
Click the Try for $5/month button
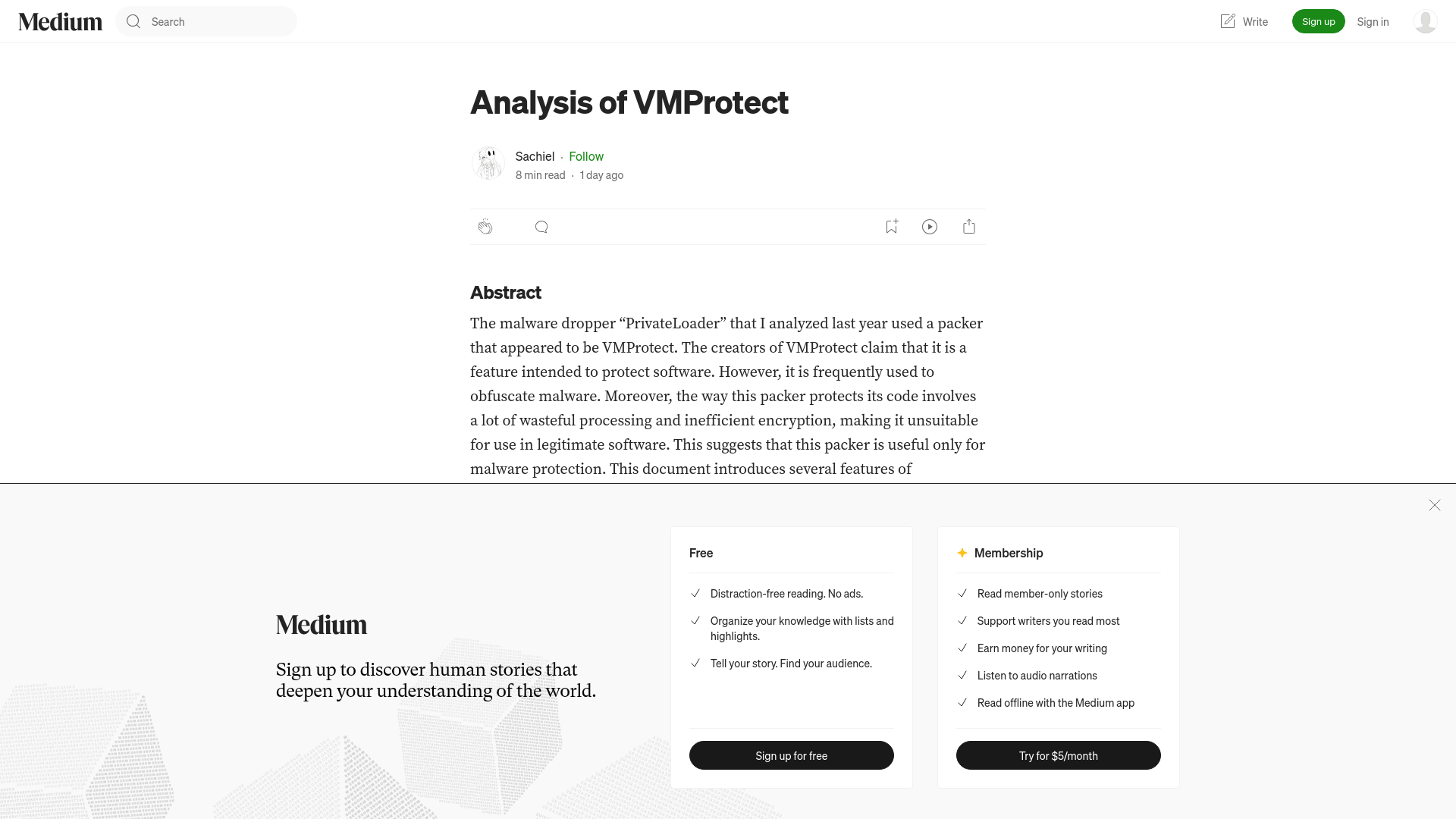(x=1058, y=755)
